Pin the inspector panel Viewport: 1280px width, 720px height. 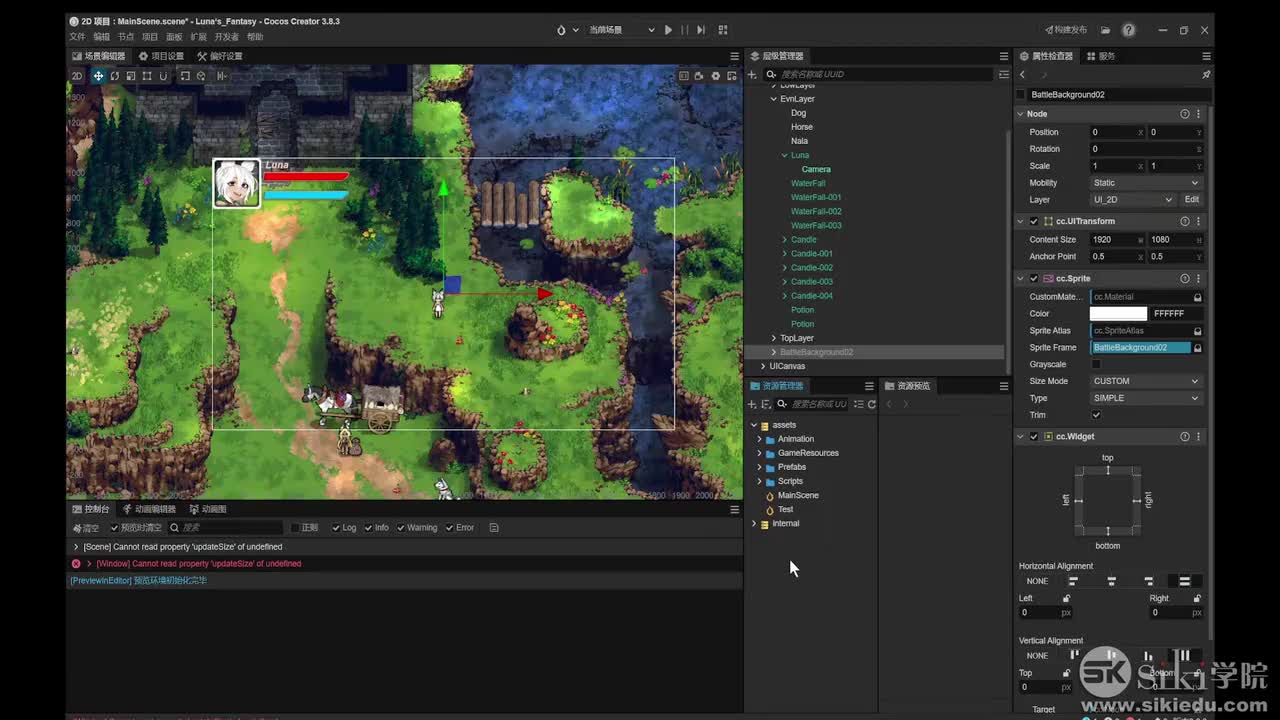point(1206,75)
